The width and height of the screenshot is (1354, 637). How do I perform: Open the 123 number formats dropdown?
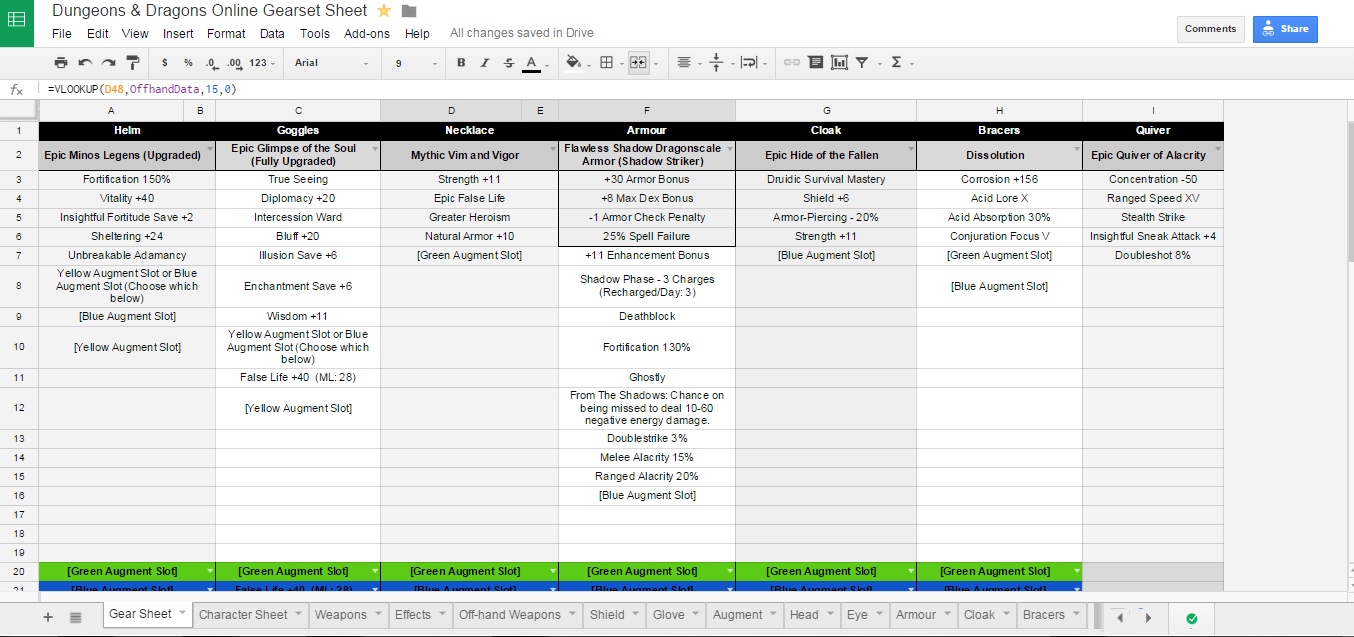tap(262, 62)
